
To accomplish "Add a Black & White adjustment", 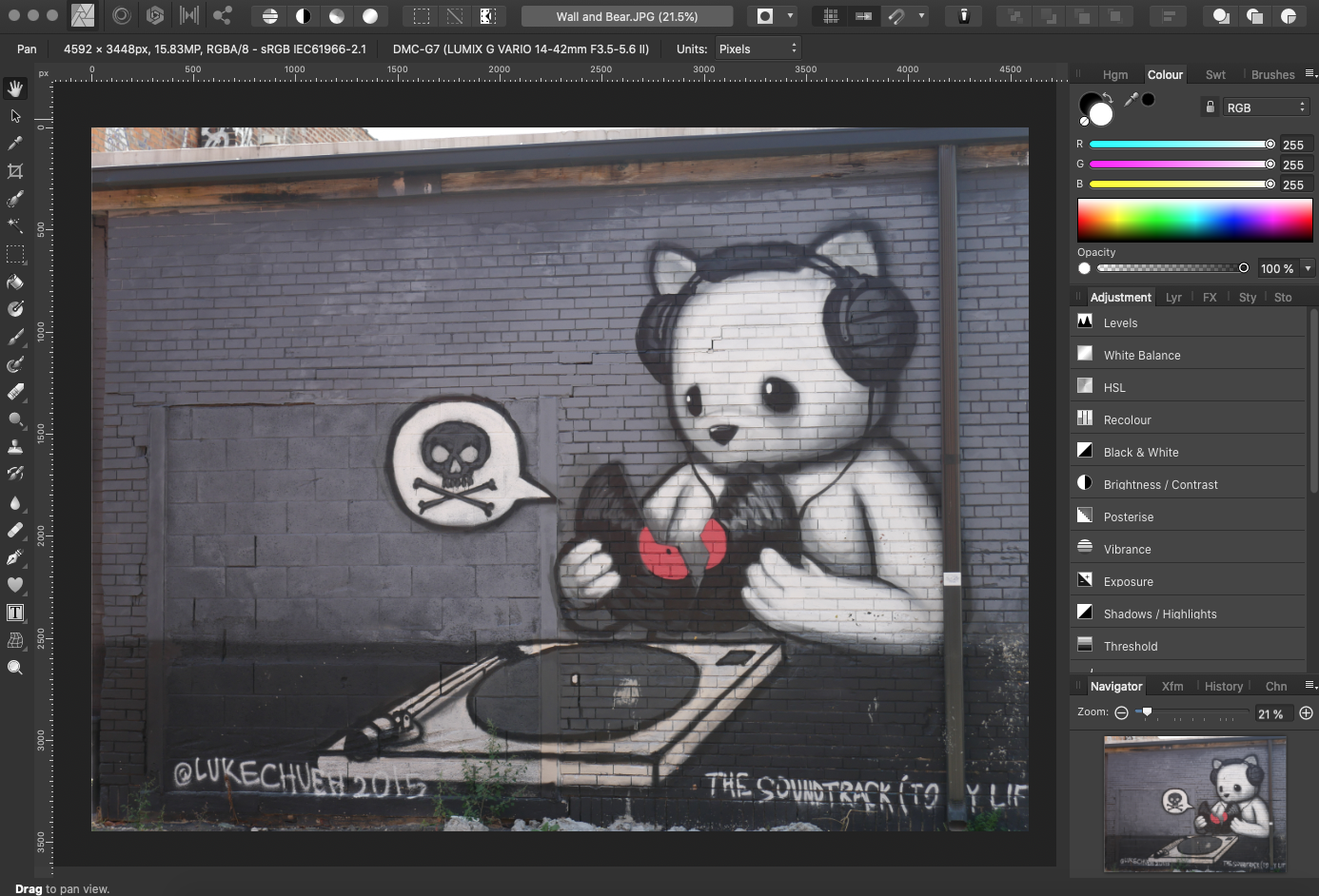I will point(1188,452).
